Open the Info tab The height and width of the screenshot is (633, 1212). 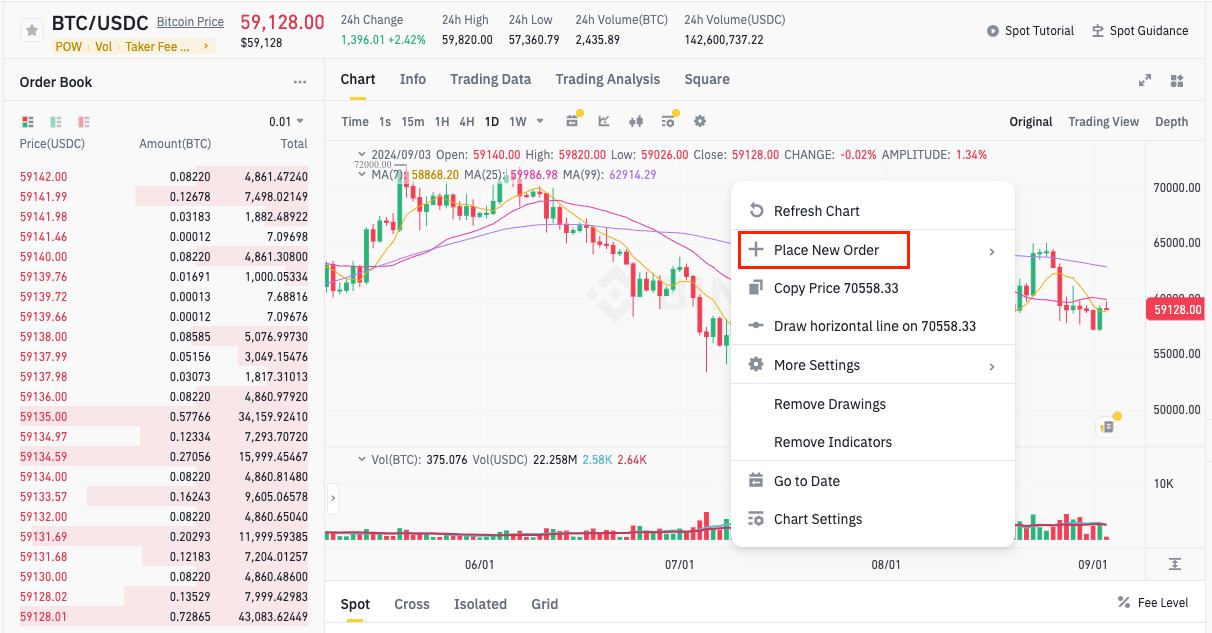coord(413,79)
